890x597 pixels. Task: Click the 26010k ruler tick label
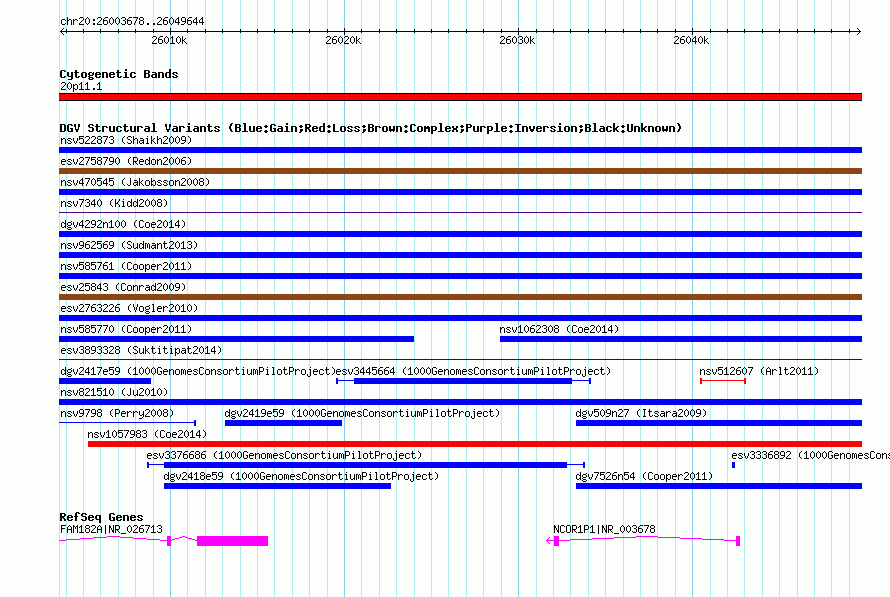click(x=169, y=40)
